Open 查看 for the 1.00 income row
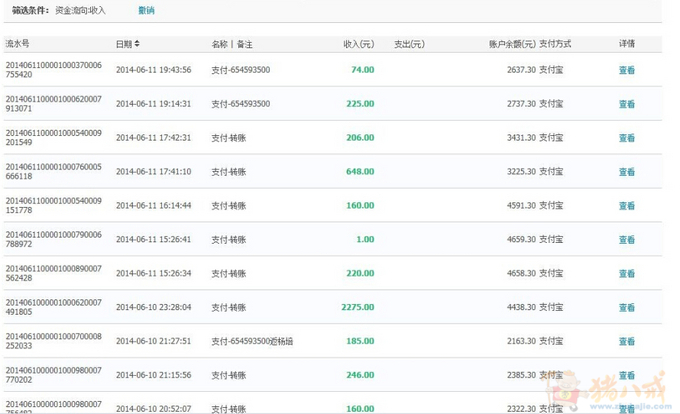The height and width of the screenshot is (414, 680). pyautogui.click(x=626, y=240)
